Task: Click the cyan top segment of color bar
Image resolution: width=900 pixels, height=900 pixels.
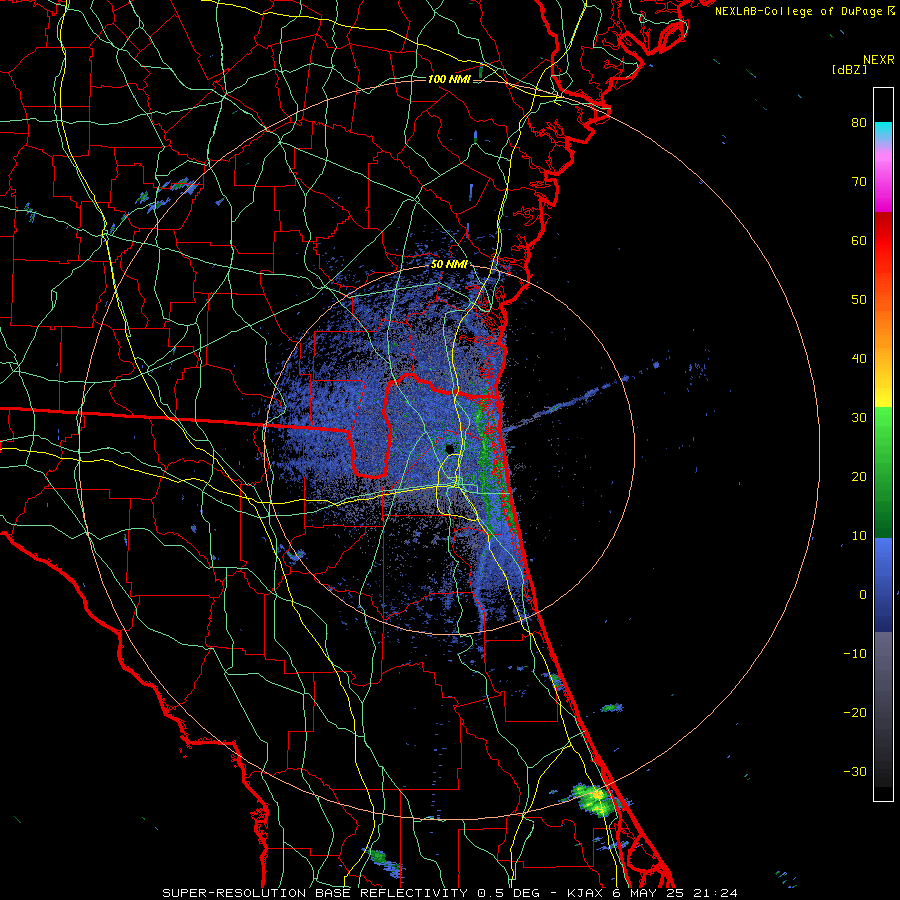Action: click(883, 131)
